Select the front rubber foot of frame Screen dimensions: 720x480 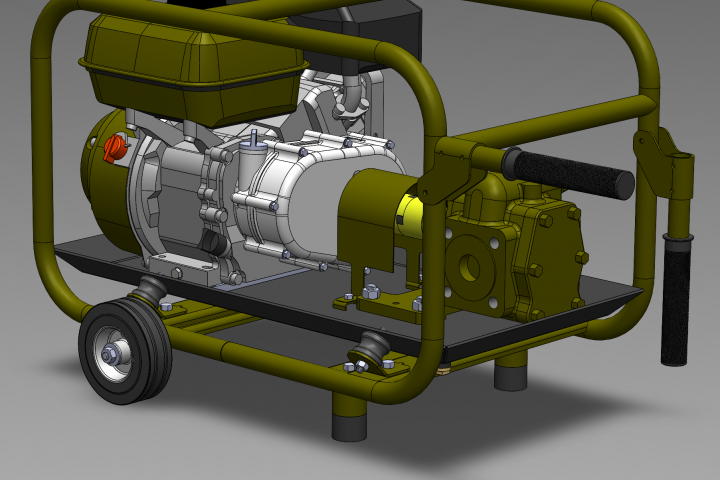[350, 427]
